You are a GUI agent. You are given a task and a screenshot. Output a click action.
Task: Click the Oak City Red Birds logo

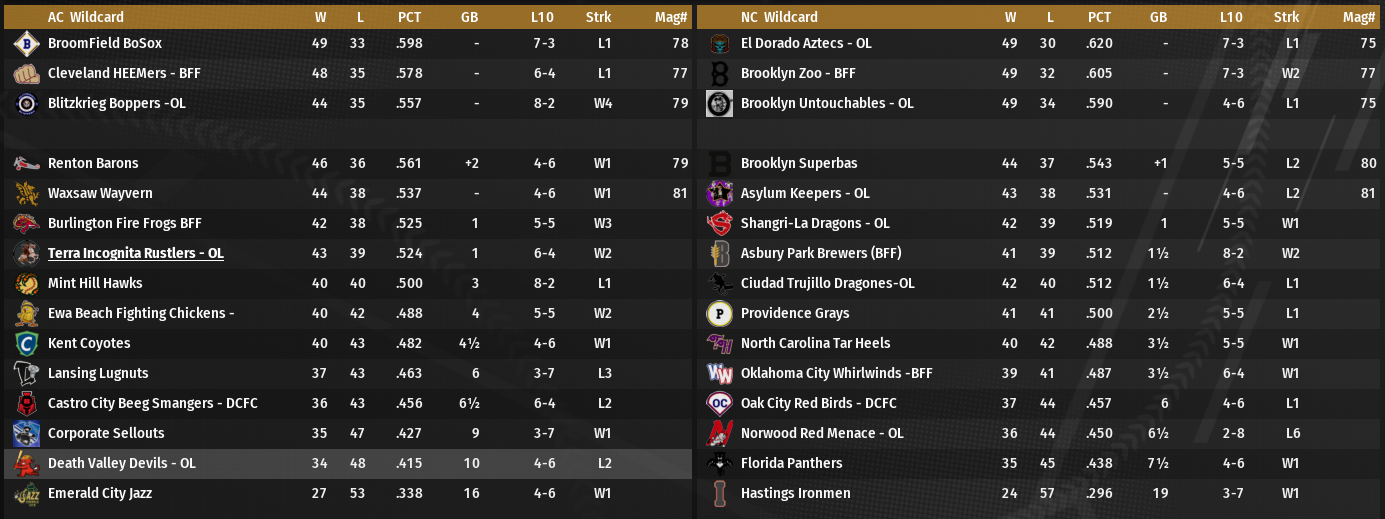[x=719, y=404]
